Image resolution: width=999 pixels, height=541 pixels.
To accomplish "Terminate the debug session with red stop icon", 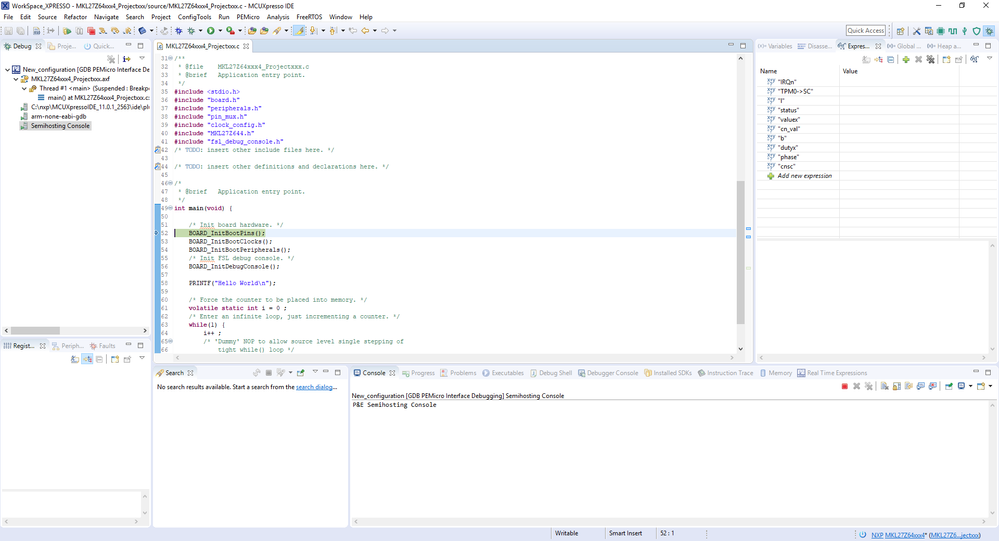I will 91,31.
